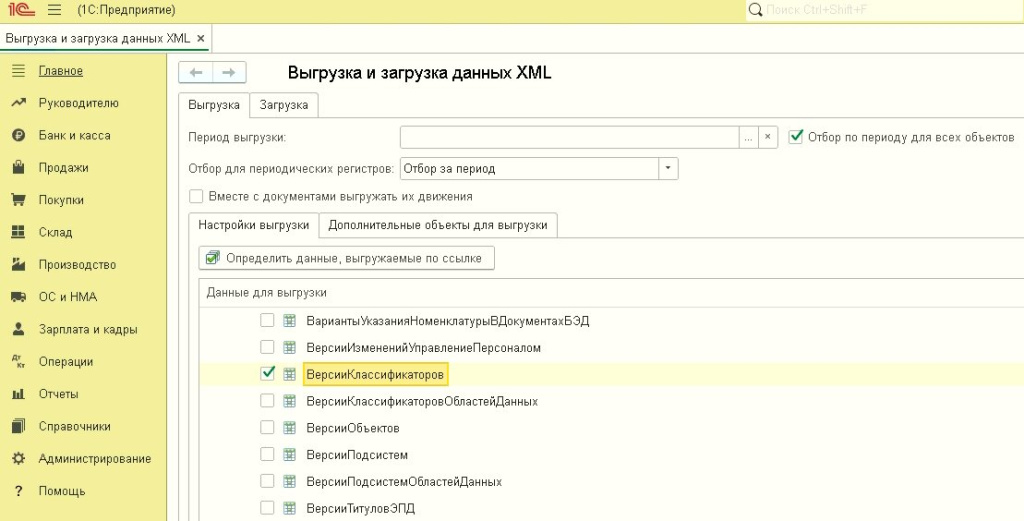Viewport: 1024px width, 521px height.
Task: Click the Покупки shopping cart icon
Action: [18, 200]
